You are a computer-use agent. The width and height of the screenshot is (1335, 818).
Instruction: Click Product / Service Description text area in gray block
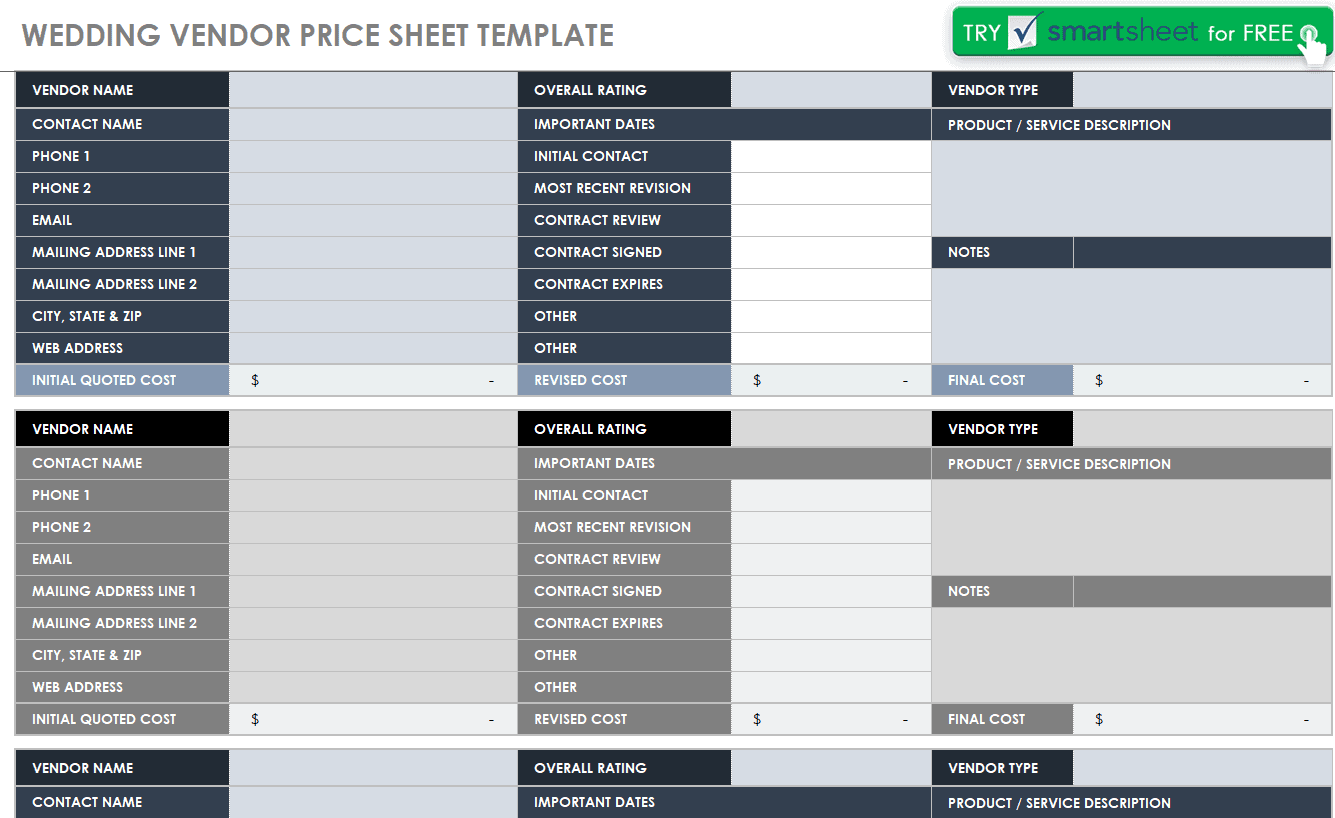(1132, 527)
